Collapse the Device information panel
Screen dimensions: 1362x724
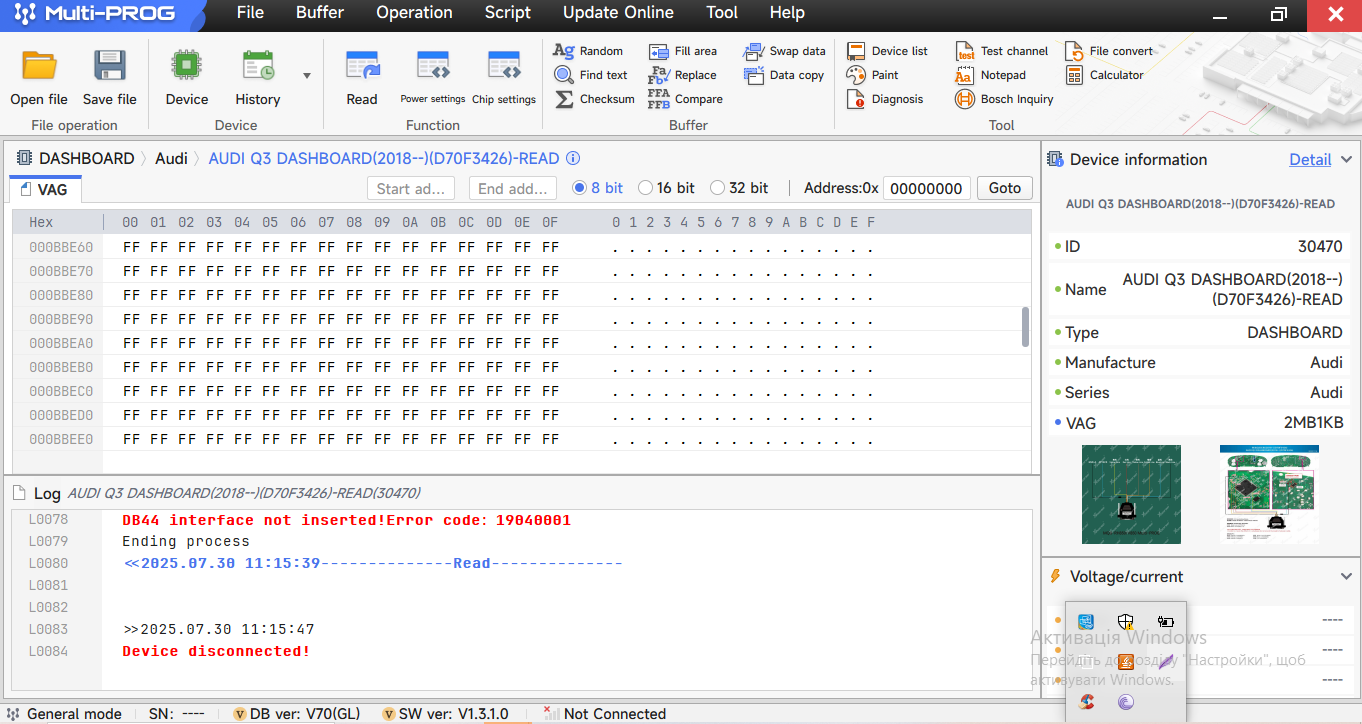1346,159
